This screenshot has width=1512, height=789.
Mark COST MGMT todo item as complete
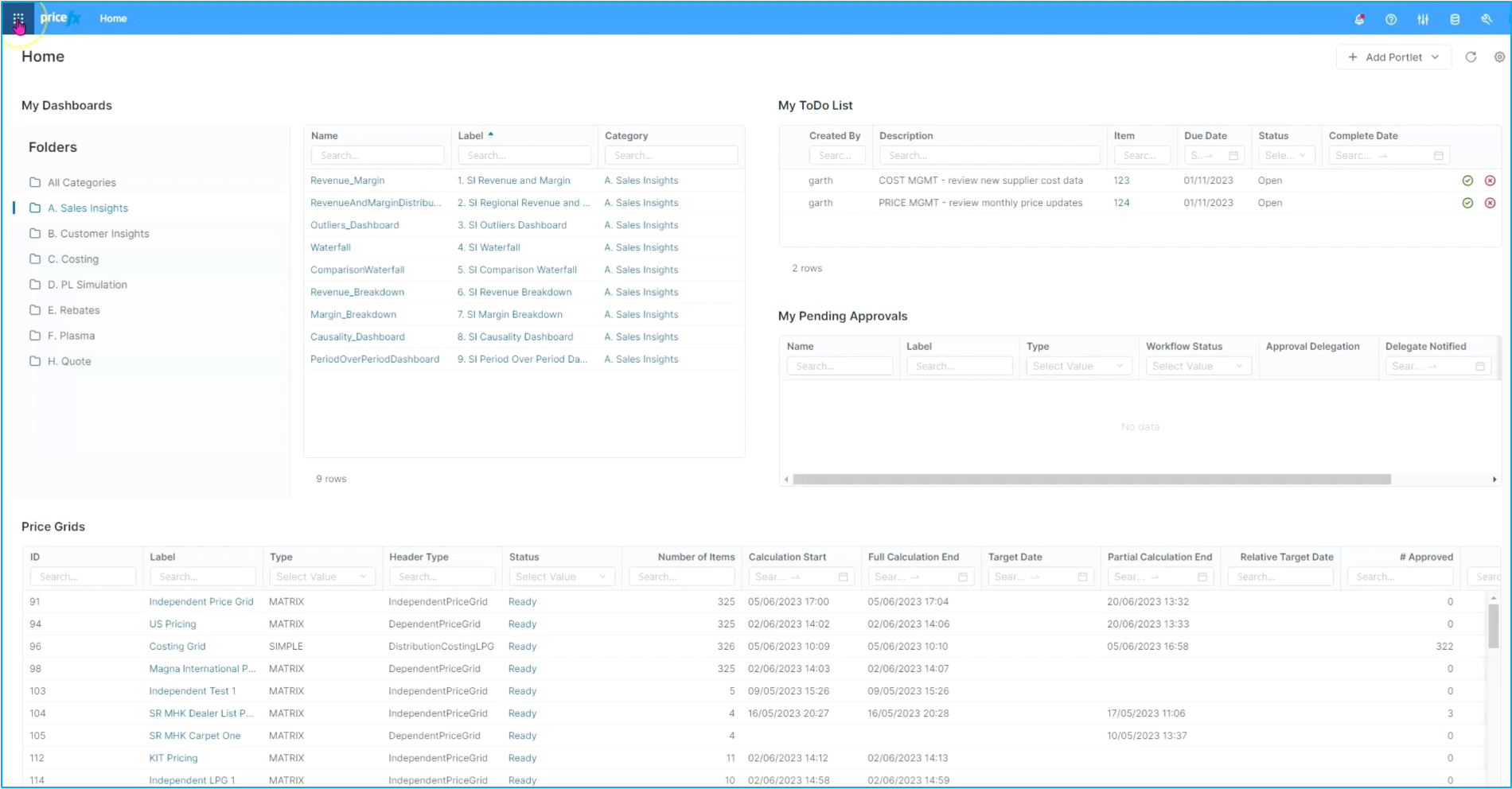[x=1467, y=181]
